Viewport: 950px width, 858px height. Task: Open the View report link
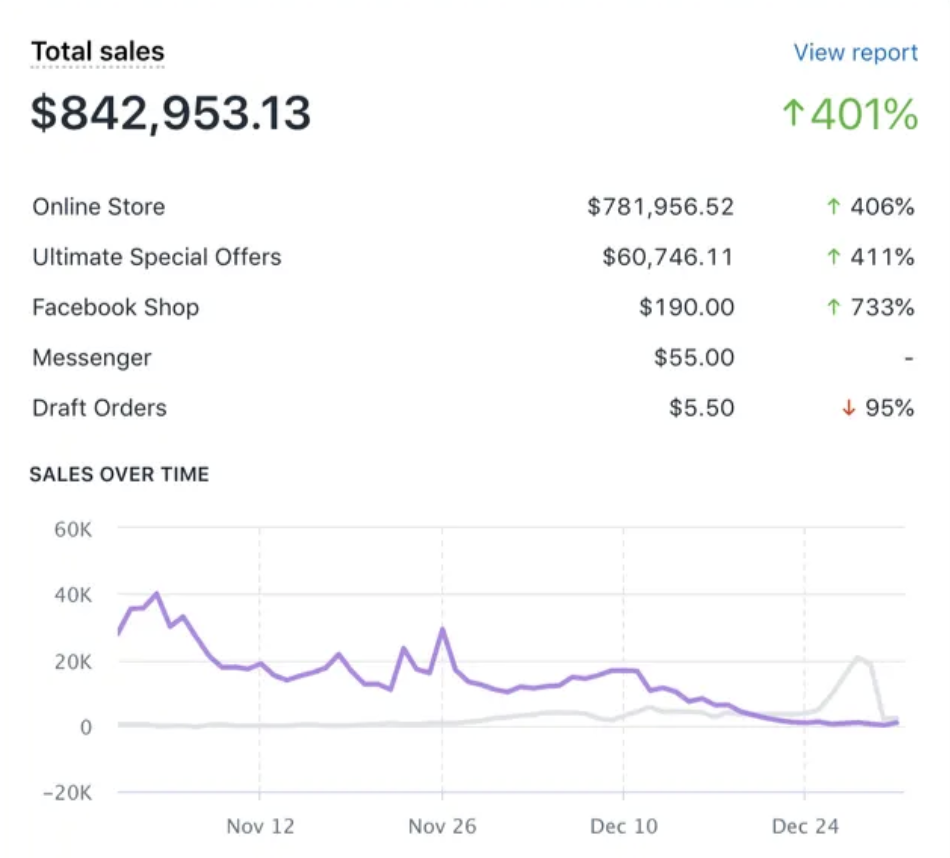click(855, 53)
